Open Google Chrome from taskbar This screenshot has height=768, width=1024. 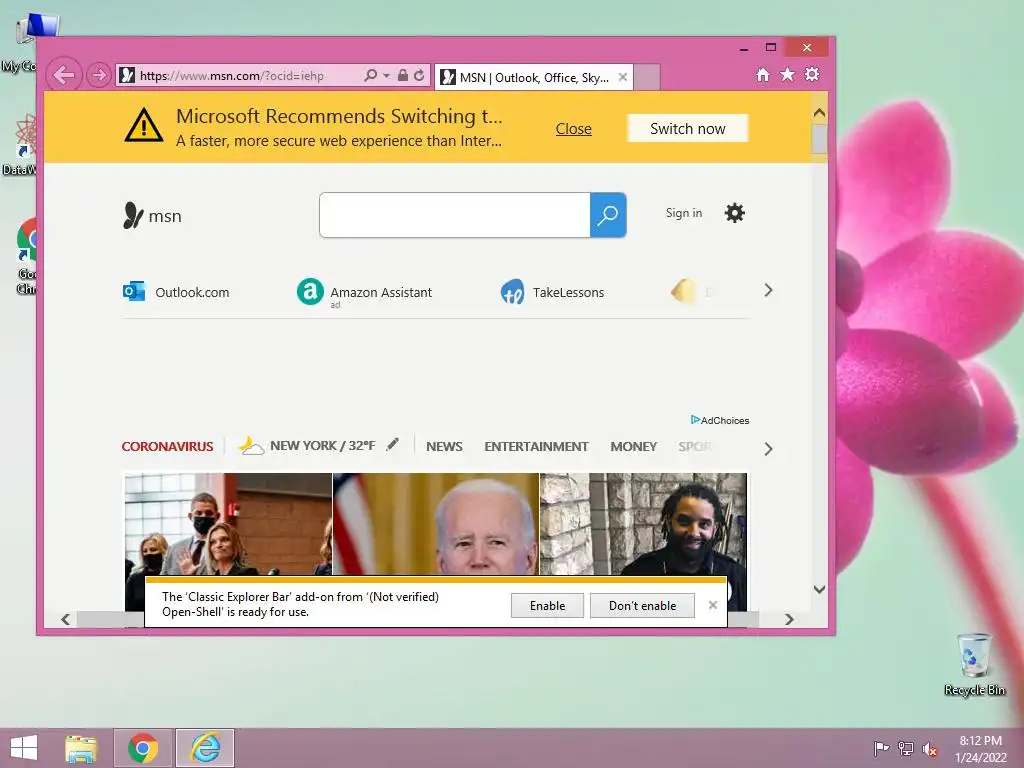pyautogui.click(x=143, y=748)
